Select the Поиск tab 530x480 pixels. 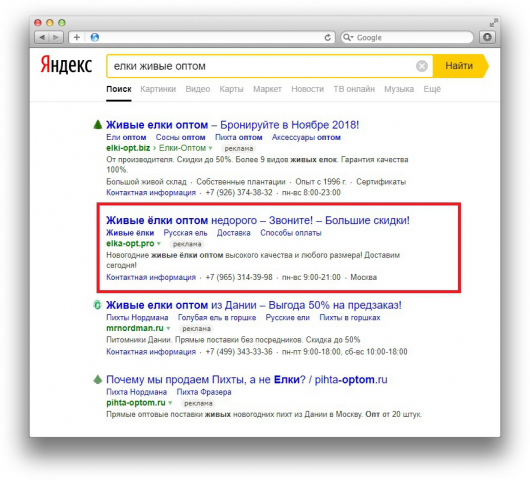coord(119,89)
